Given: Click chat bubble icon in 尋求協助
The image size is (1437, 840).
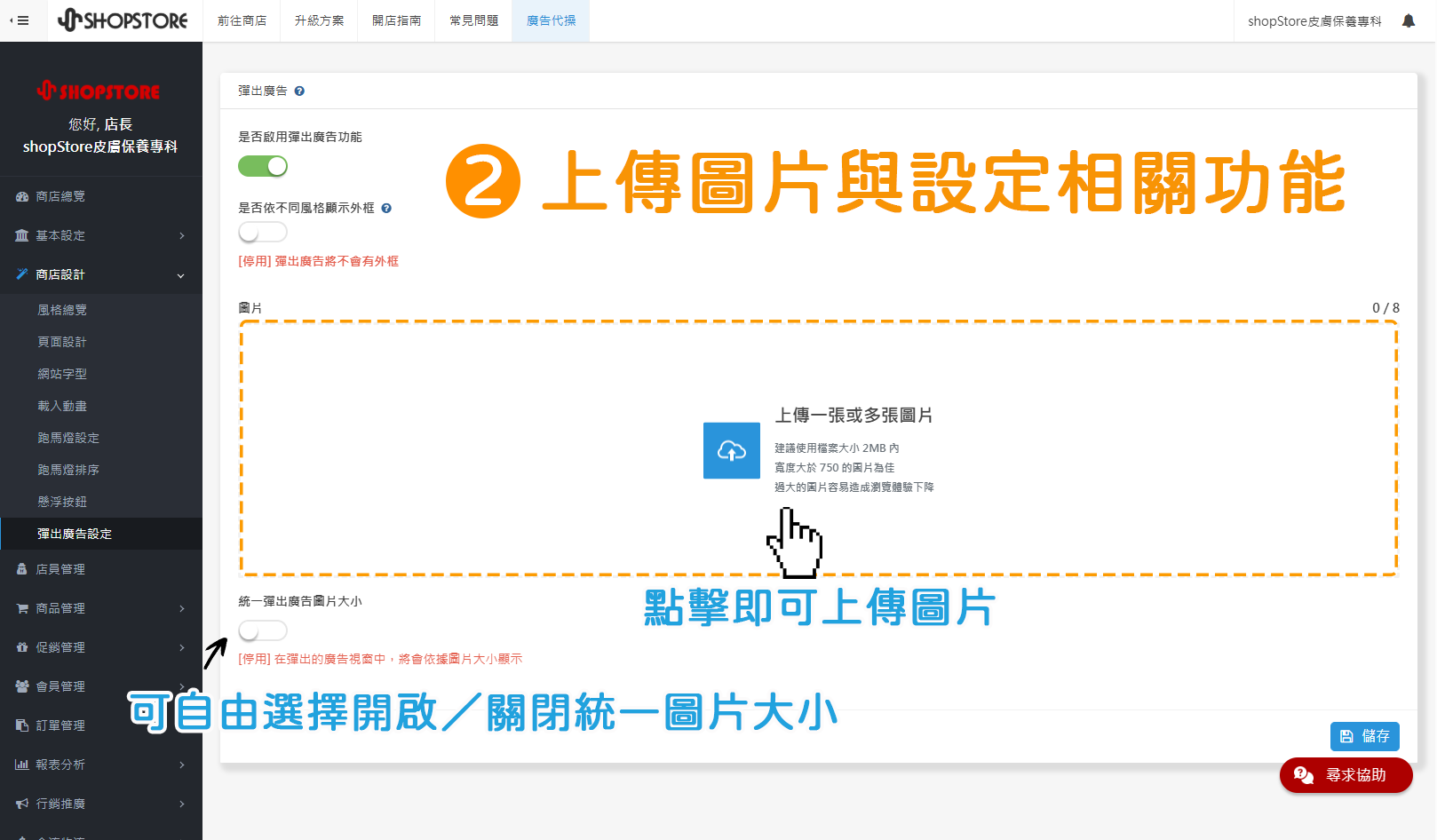Looking at the screenshot, I should coord(1303,775).
